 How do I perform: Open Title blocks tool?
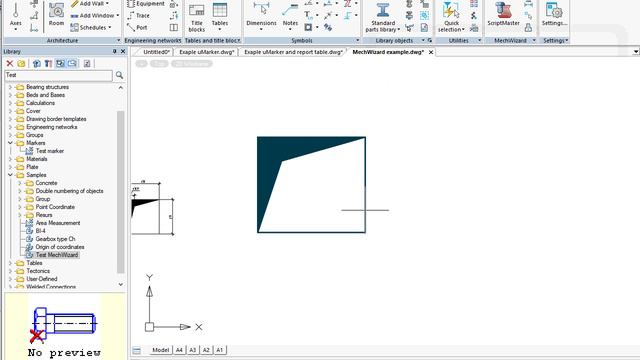196,18
